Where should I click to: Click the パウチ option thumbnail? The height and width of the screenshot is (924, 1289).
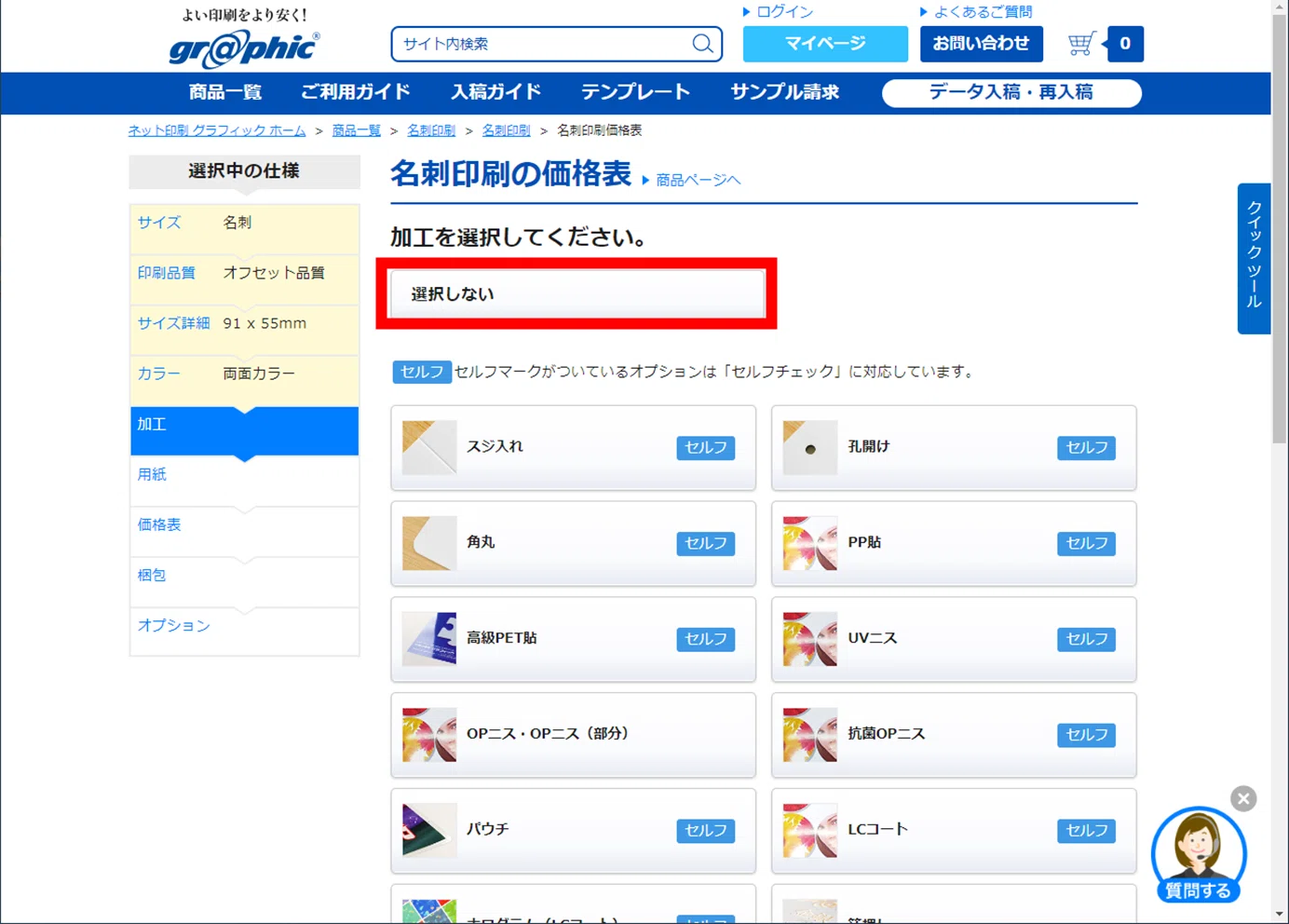pos(429,830)
